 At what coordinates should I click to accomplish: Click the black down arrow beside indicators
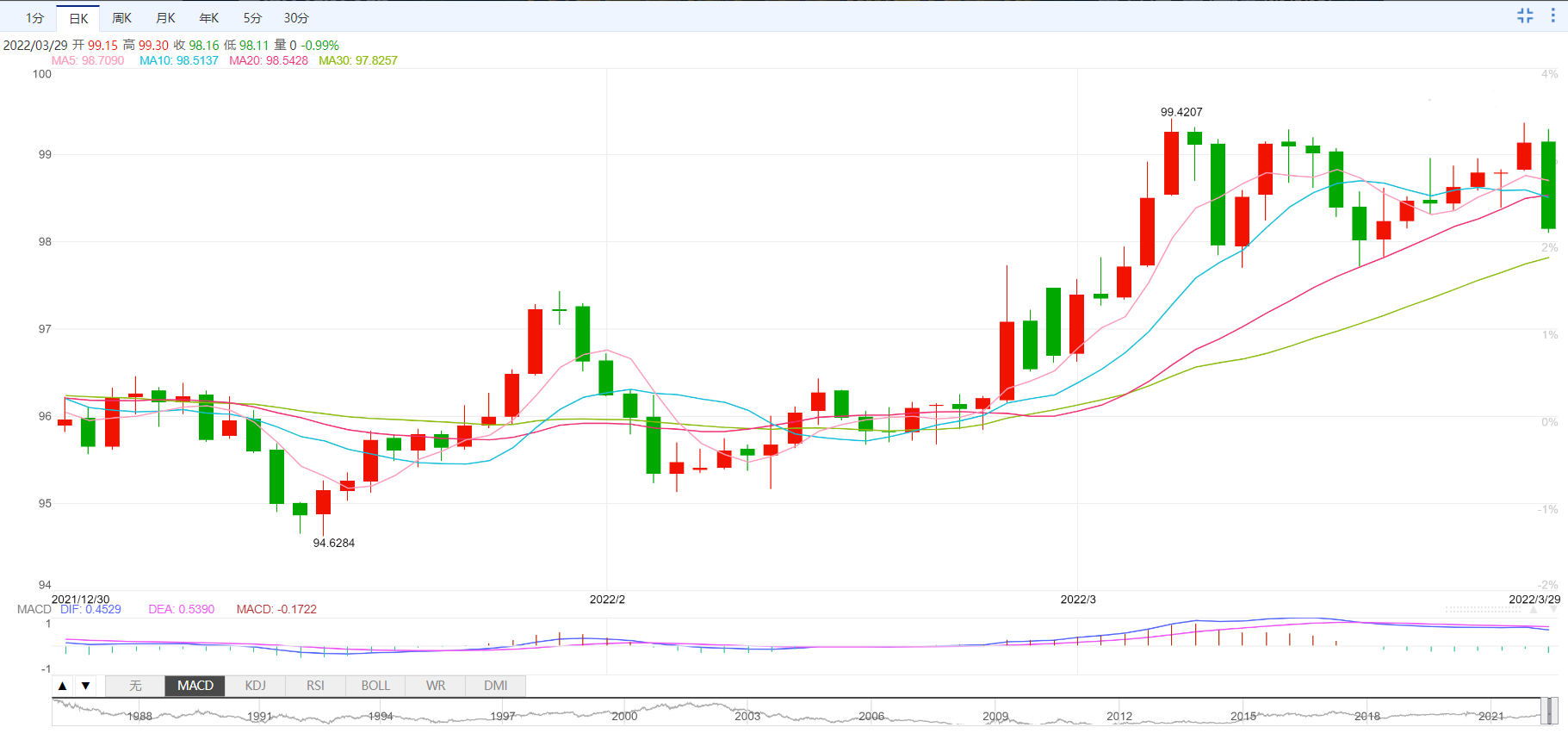(x=85, y=686)
